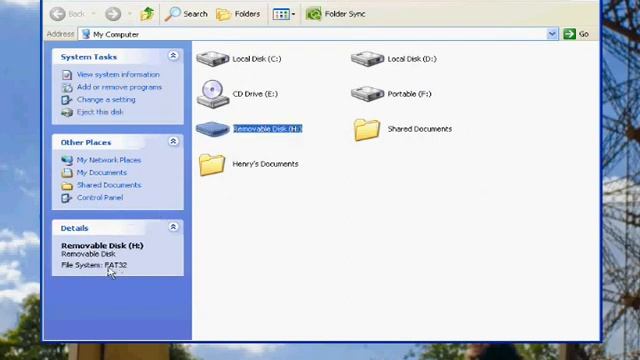This screenshot has height=360, width=640.
Task: Go up one folder level
Action: click(x=147, y=14)
